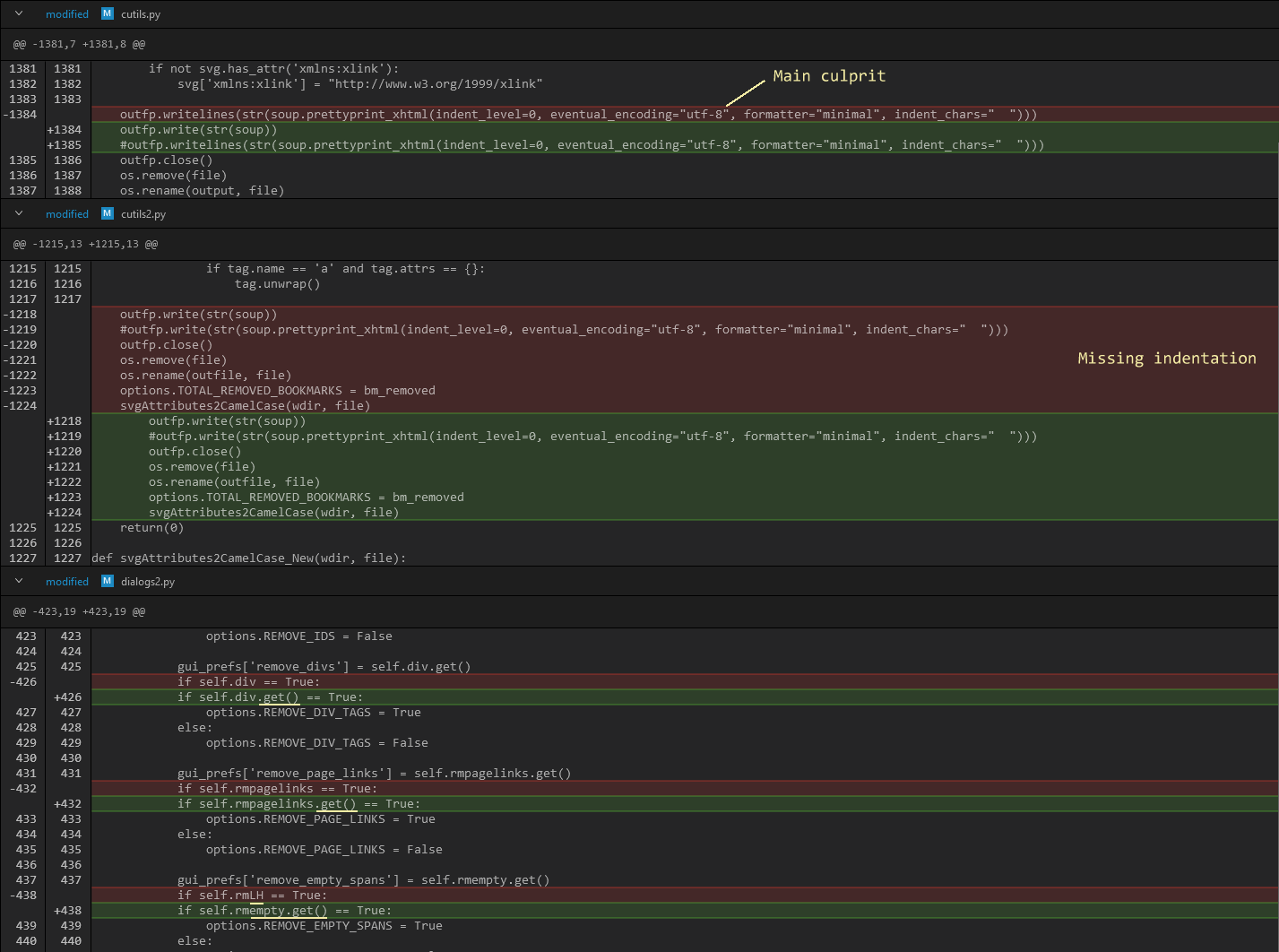Viewport: 1279px width, 952px height.
Task: Click added line number +1385
Action: pyautogui.click(x=64, y=145)
